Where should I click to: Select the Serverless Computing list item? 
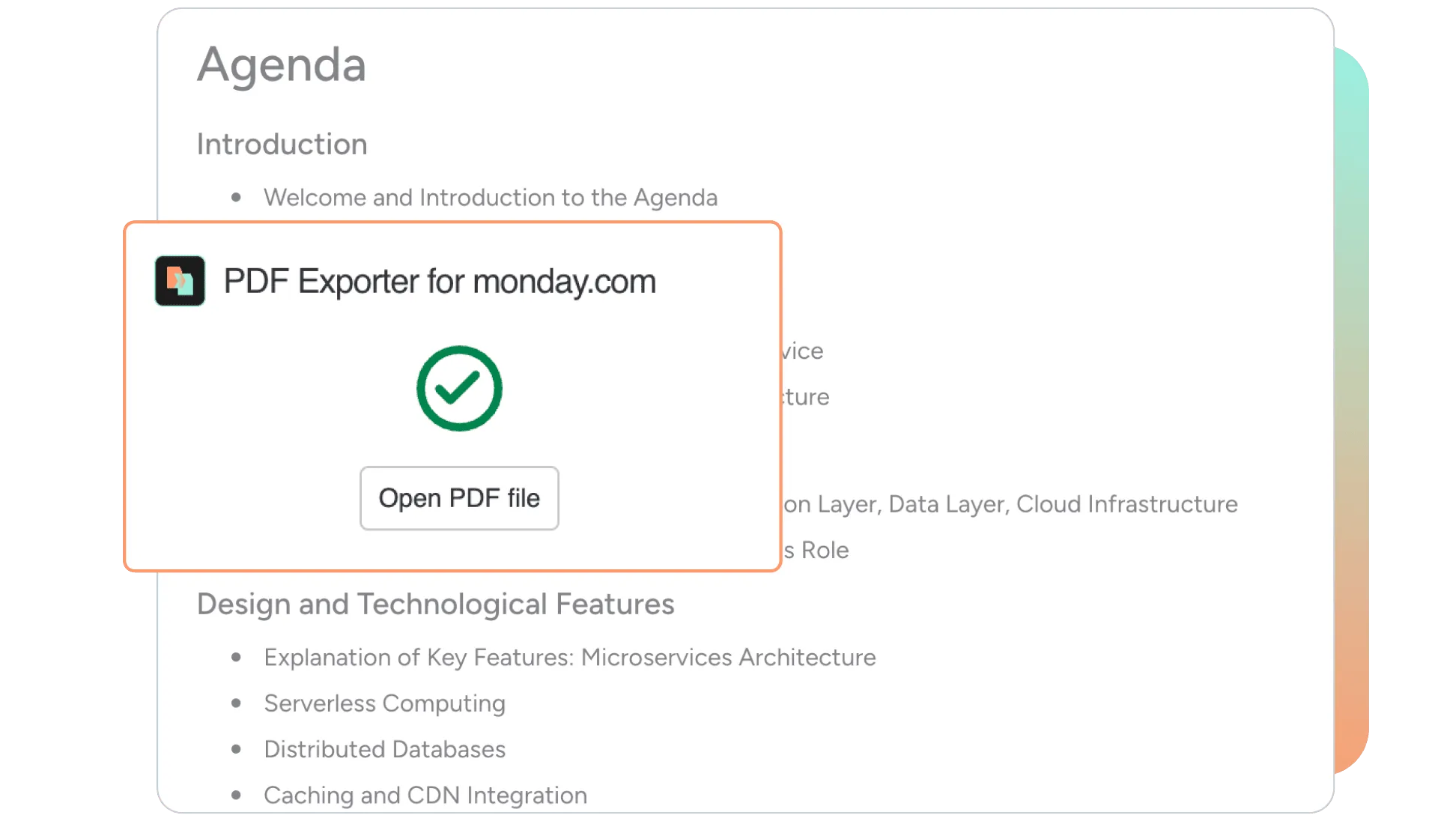pos(384,703)
